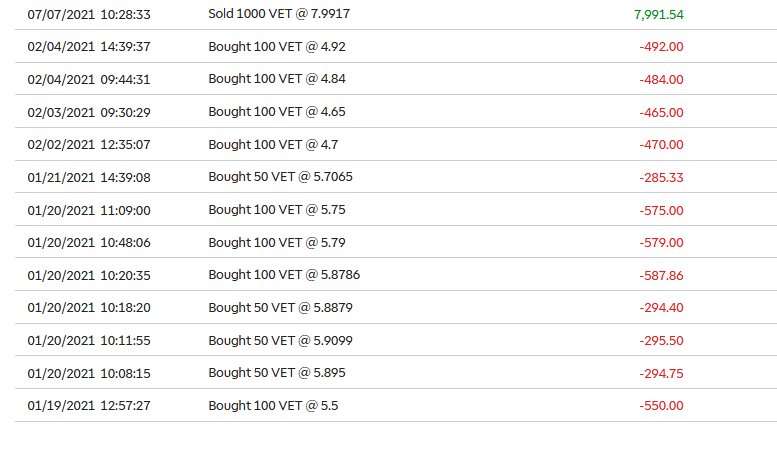Select the date 02/04/2021 14:39:37
Viewport: 777px width, 449px height.
(89, 47)
